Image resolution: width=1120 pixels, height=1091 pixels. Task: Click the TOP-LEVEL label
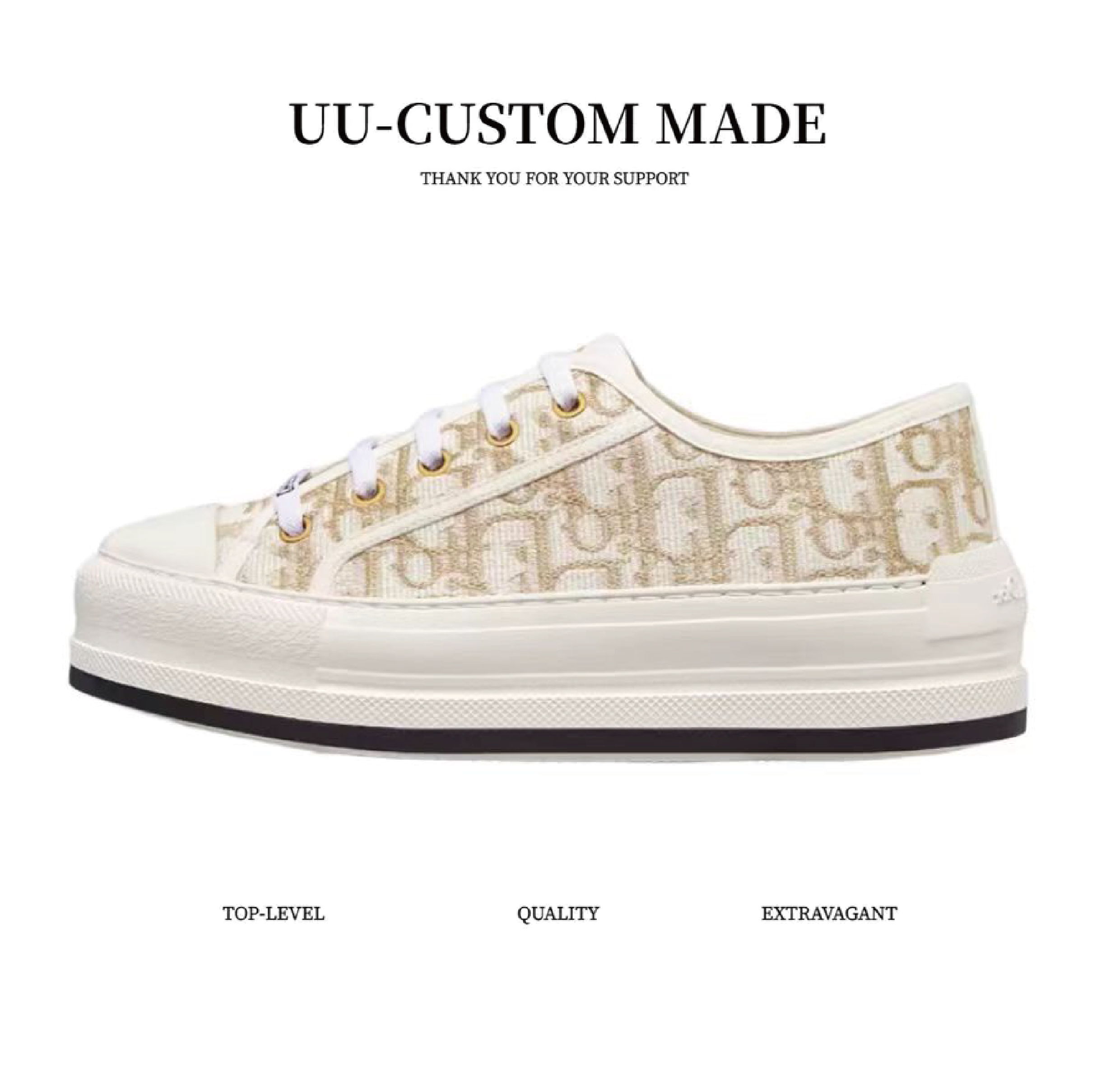(274, 913)
